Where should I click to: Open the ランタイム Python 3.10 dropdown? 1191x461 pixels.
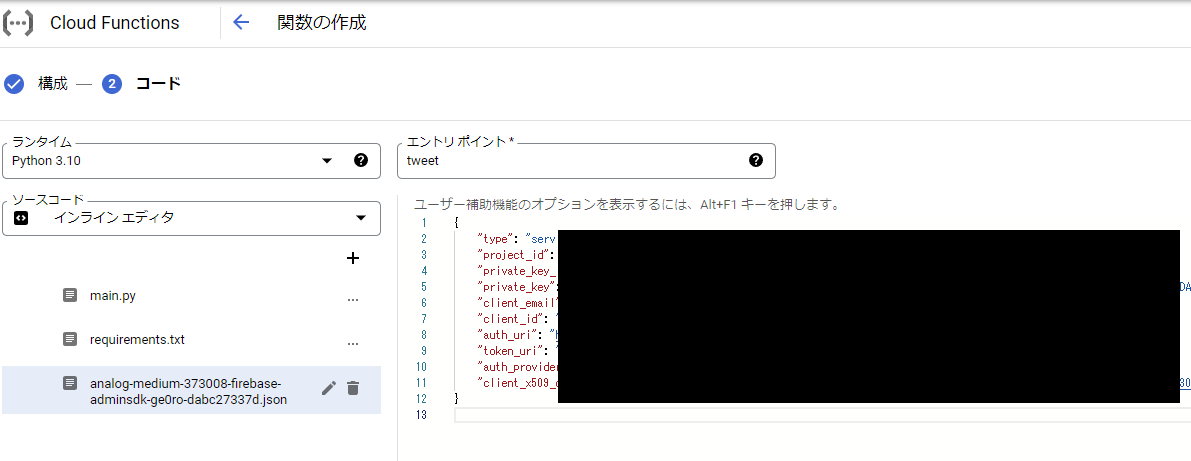[x=191, y=160]
